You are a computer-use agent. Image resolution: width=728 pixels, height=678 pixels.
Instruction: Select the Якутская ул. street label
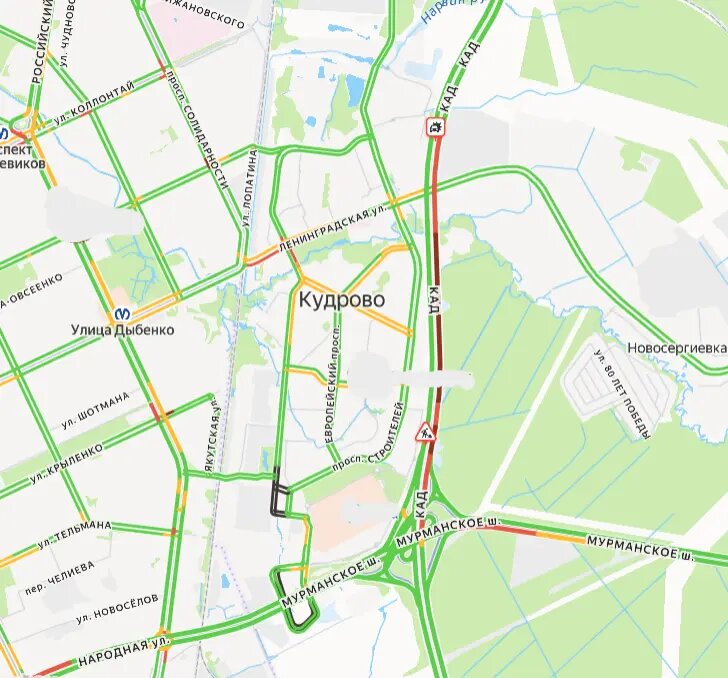(212, 433)
